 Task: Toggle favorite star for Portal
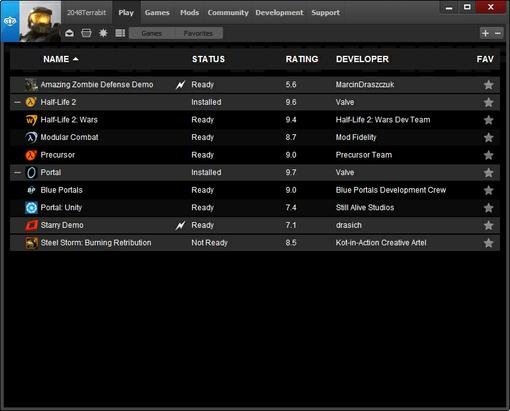pos(488,173)
